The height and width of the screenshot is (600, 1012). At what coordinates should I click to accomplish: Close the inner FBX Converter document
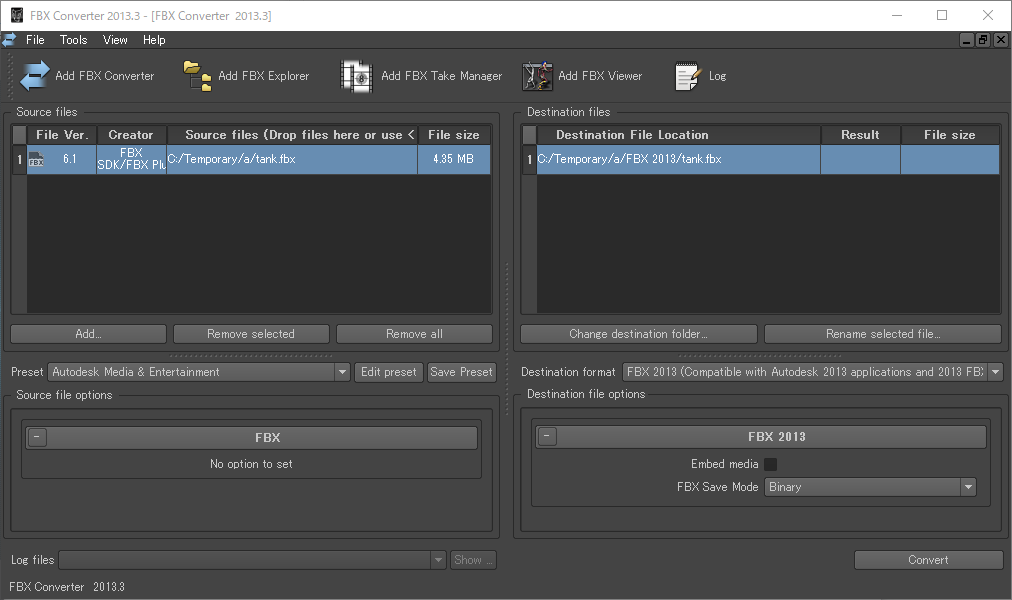coord(1000,40)
